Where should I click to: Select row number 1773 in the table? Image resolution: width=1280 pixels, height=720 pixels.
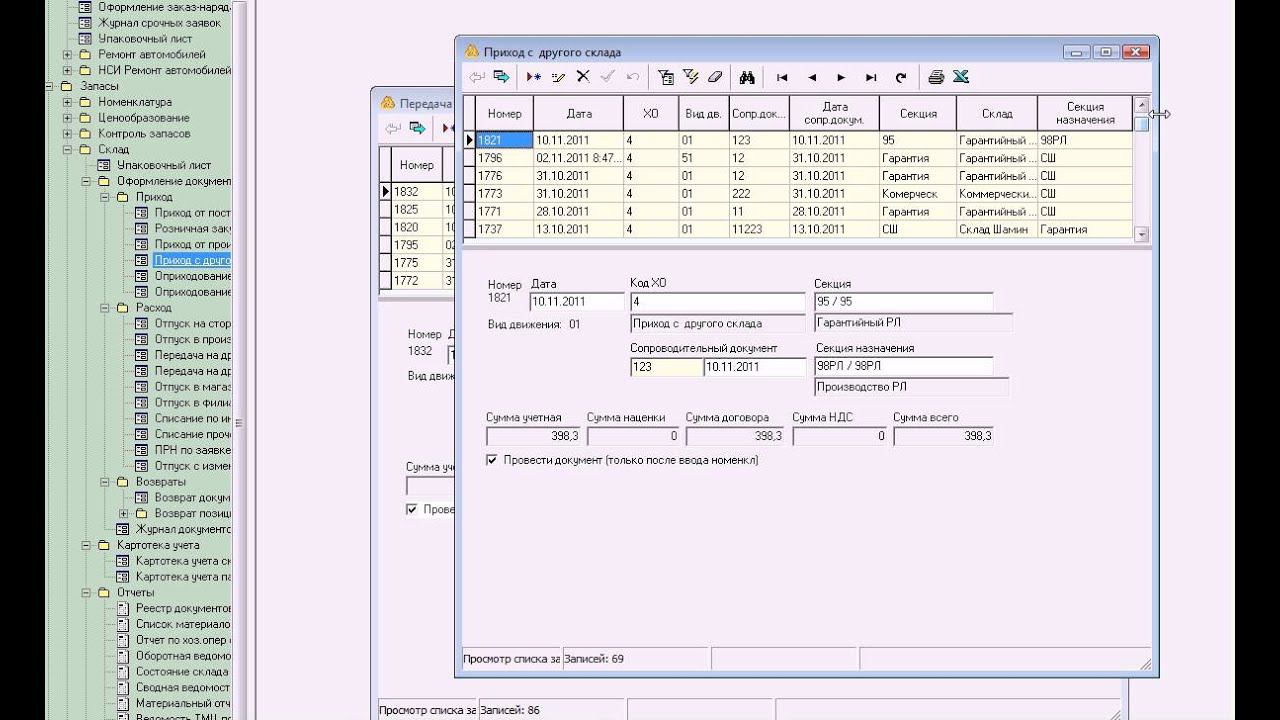point(503,194)
